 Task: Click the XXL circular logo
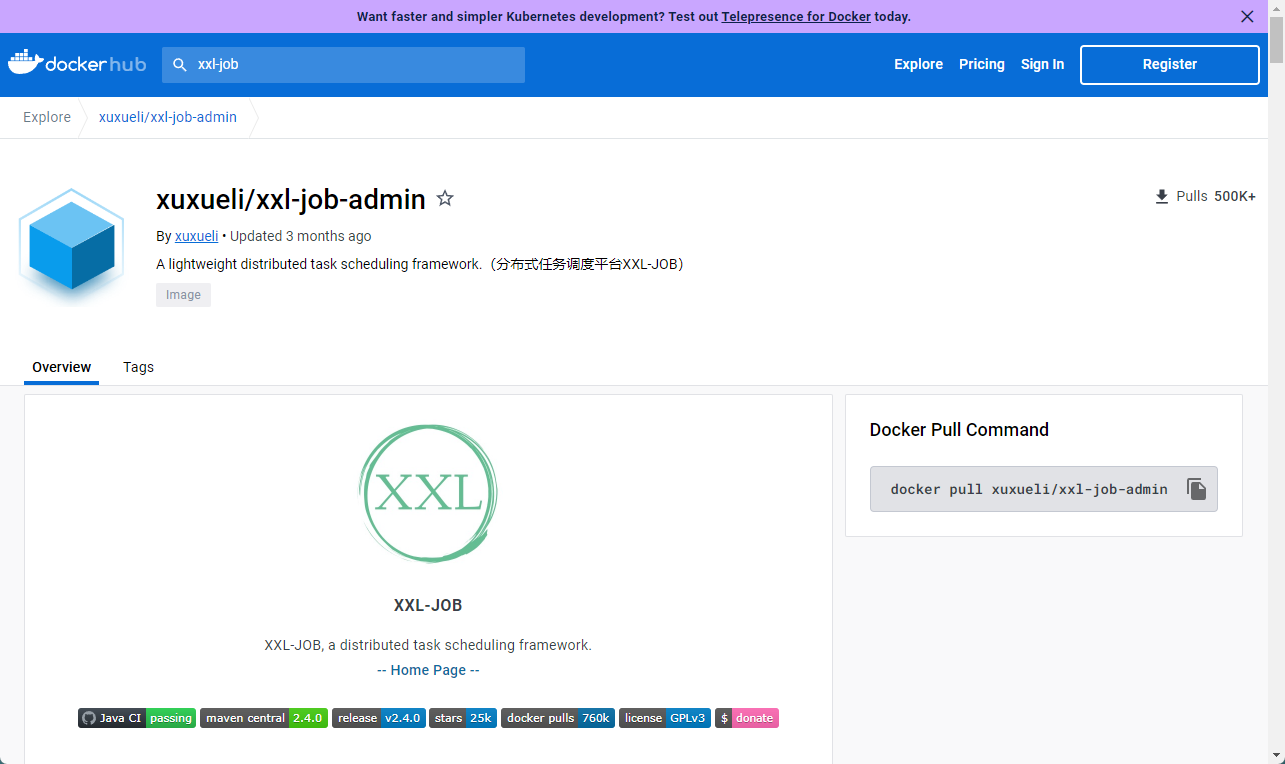point(428,492)
